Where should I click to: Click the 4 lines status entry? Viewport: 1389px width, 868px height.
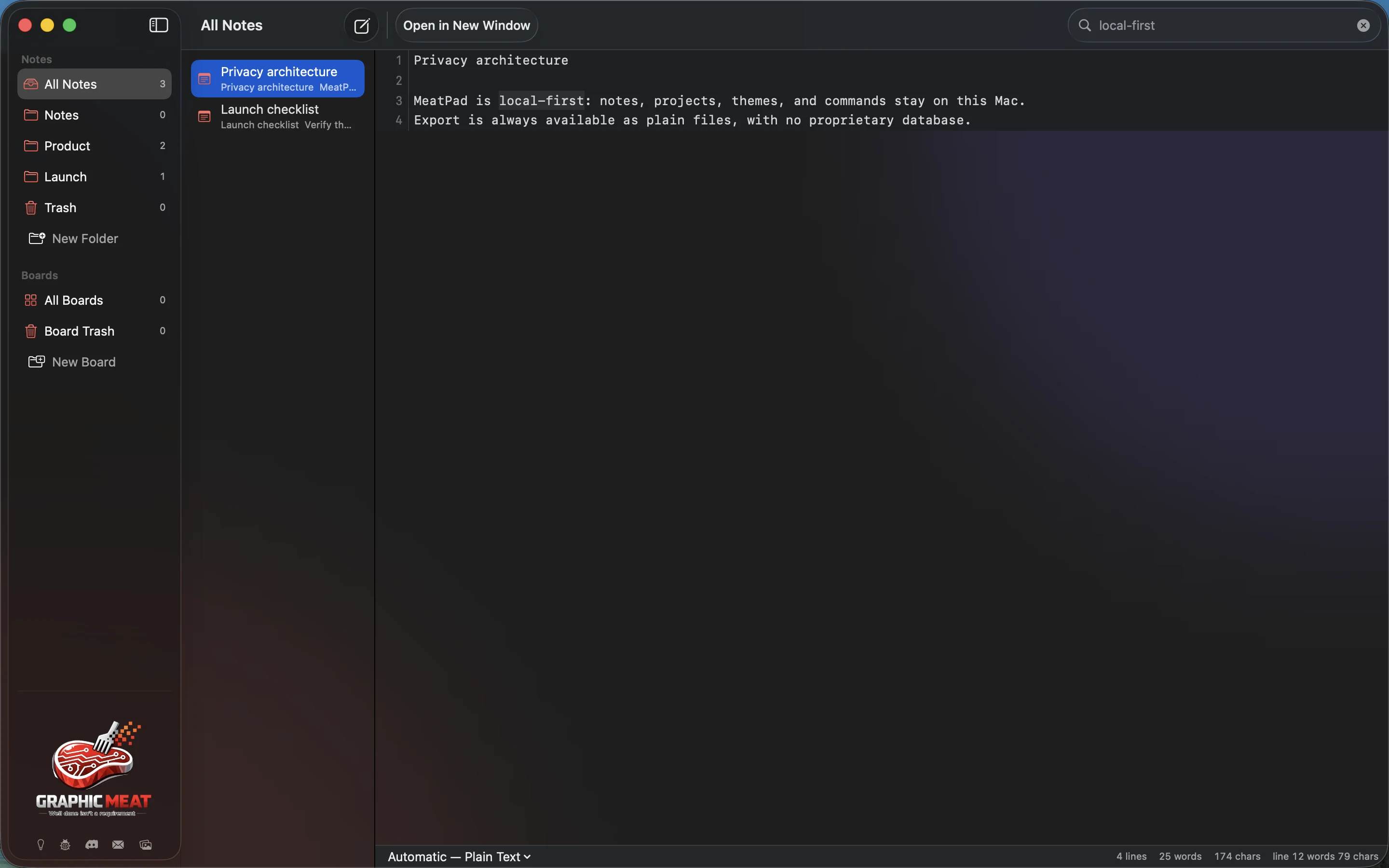(x=1131, y=856)
